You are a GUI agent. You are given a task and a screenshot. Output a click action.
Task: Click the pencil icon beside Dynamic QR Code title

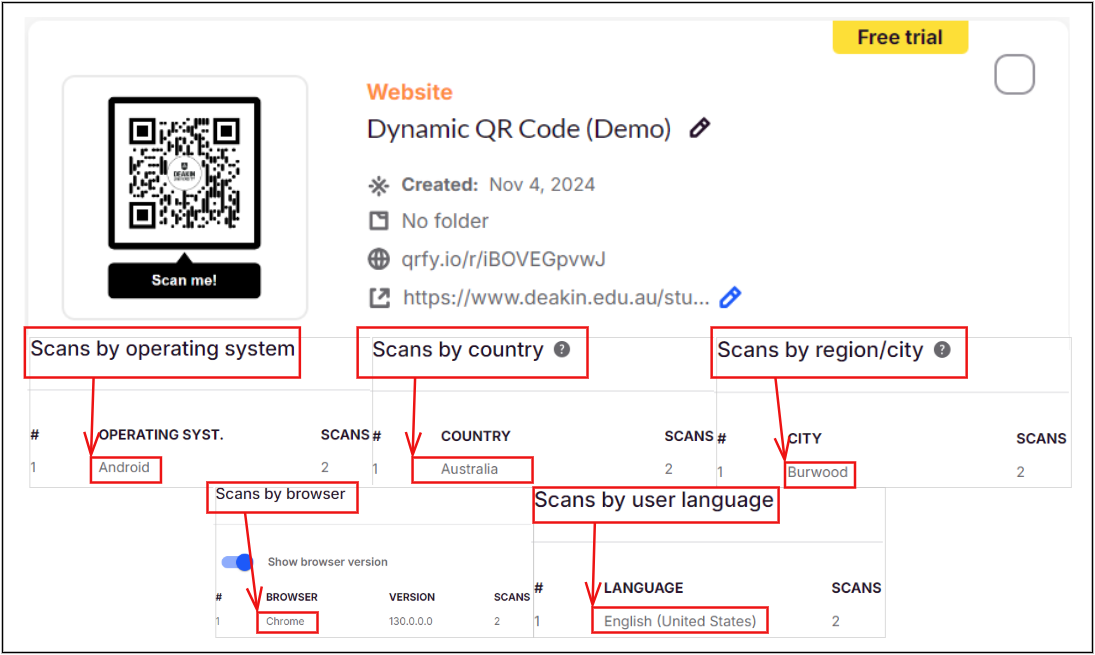coord(700,128)
